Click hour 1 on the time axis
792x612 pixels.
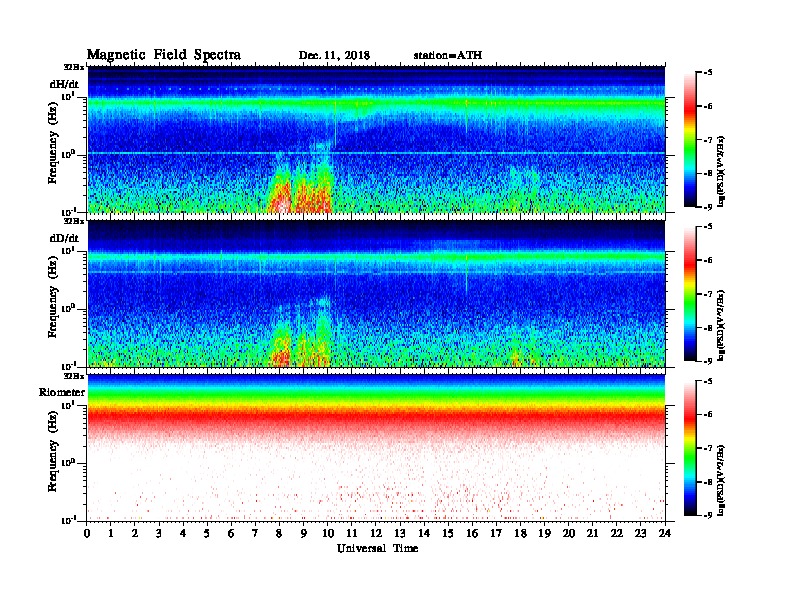tap(111, 534)
